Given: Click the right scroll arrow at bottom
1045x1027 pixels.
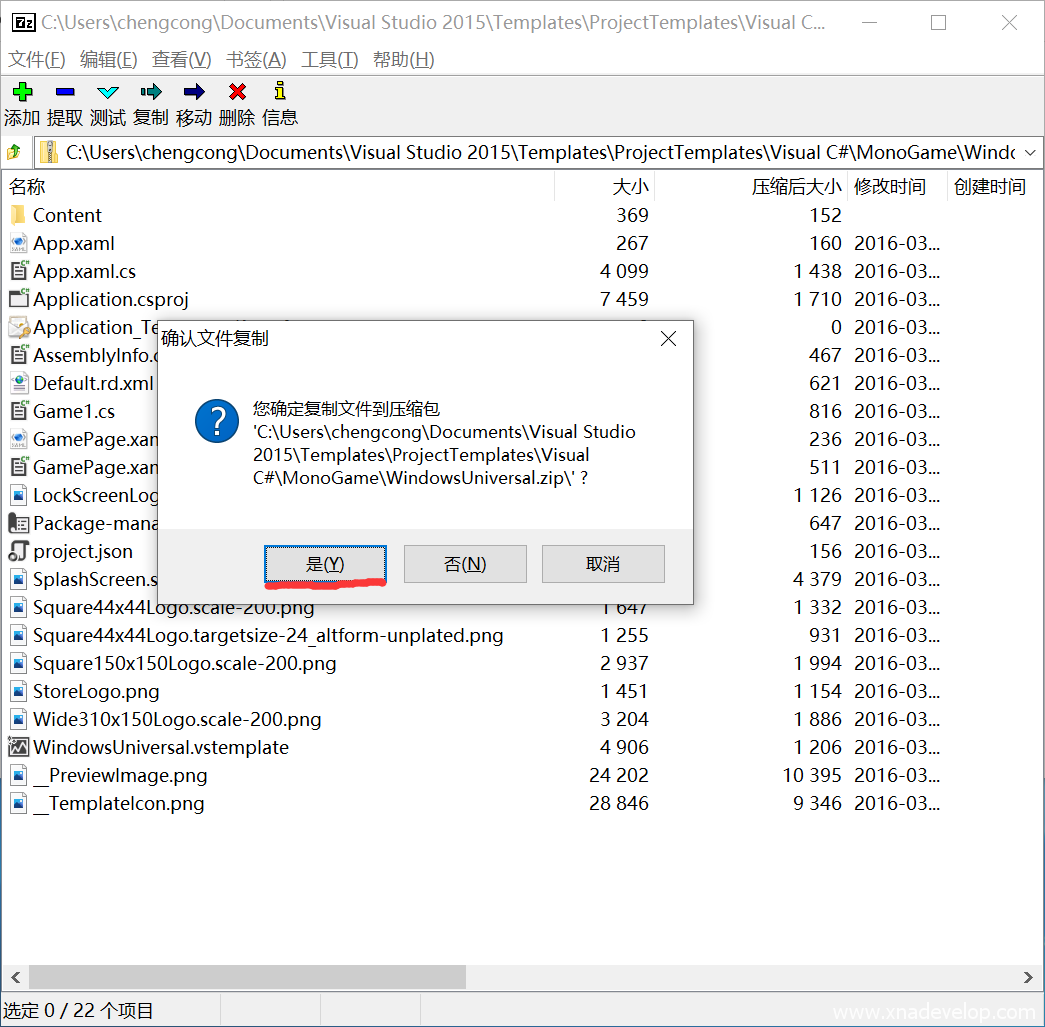Looking at the screenshot, I should pyautogui.click(x=1029, y=977).
